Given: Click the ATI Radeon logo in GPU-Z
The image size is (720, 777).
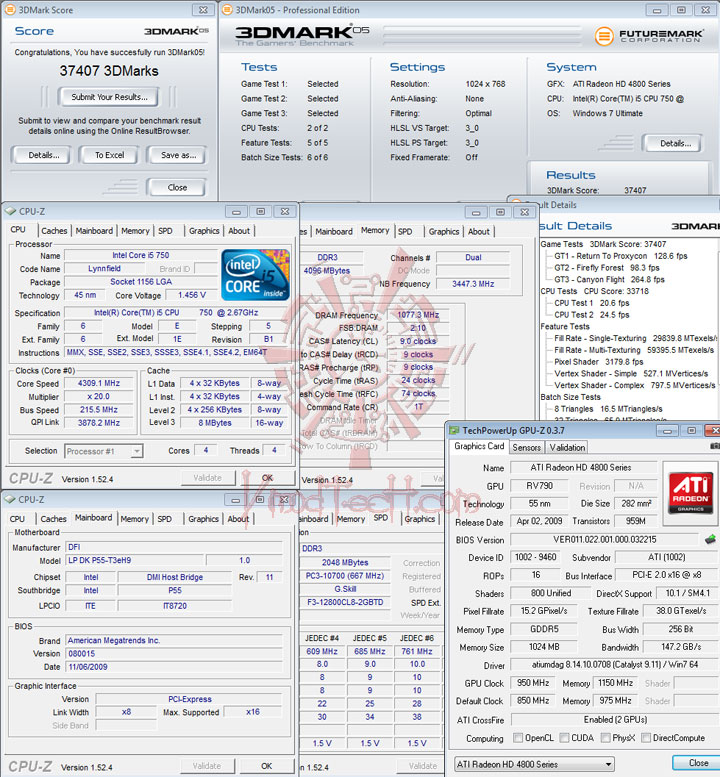Looking at the screenshot, I should click(x=690, y=493).
